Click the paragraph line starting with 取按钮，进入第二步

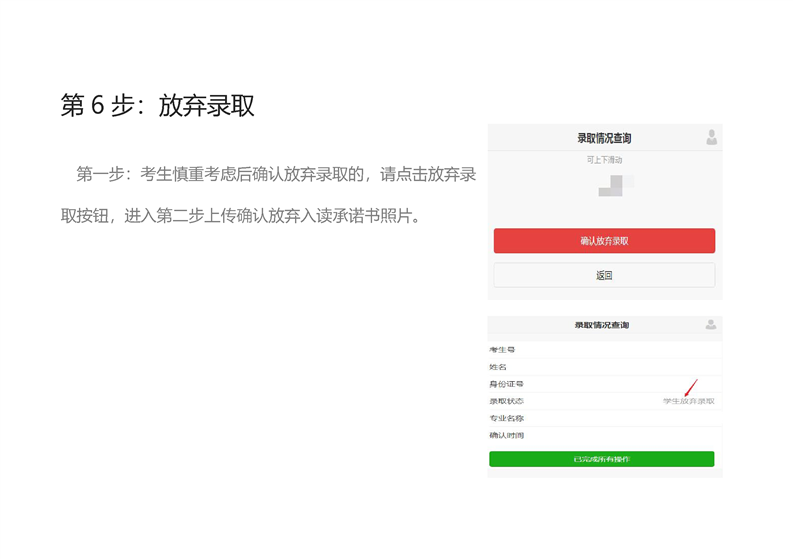(242, 216)
